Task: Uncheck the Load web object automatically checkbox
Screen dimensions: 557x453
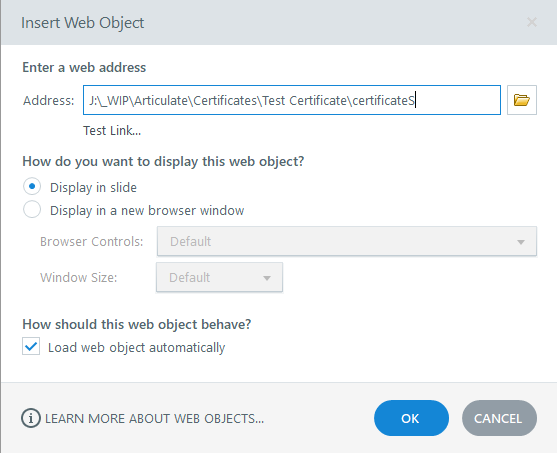Action: (x=31, y=346)
